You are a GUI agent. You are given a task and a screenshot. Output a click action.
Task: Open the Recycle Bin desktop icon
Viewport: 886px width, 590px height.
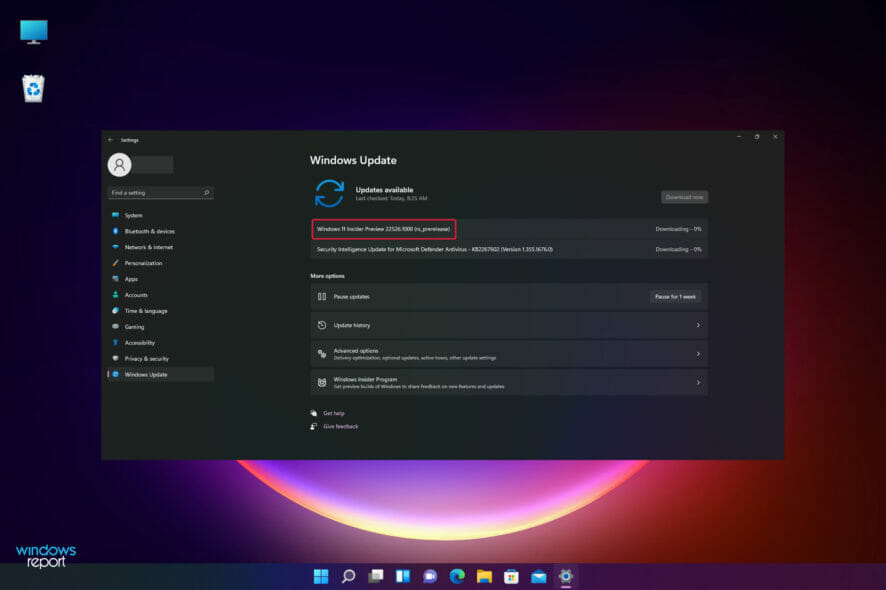tap(33, 88)
